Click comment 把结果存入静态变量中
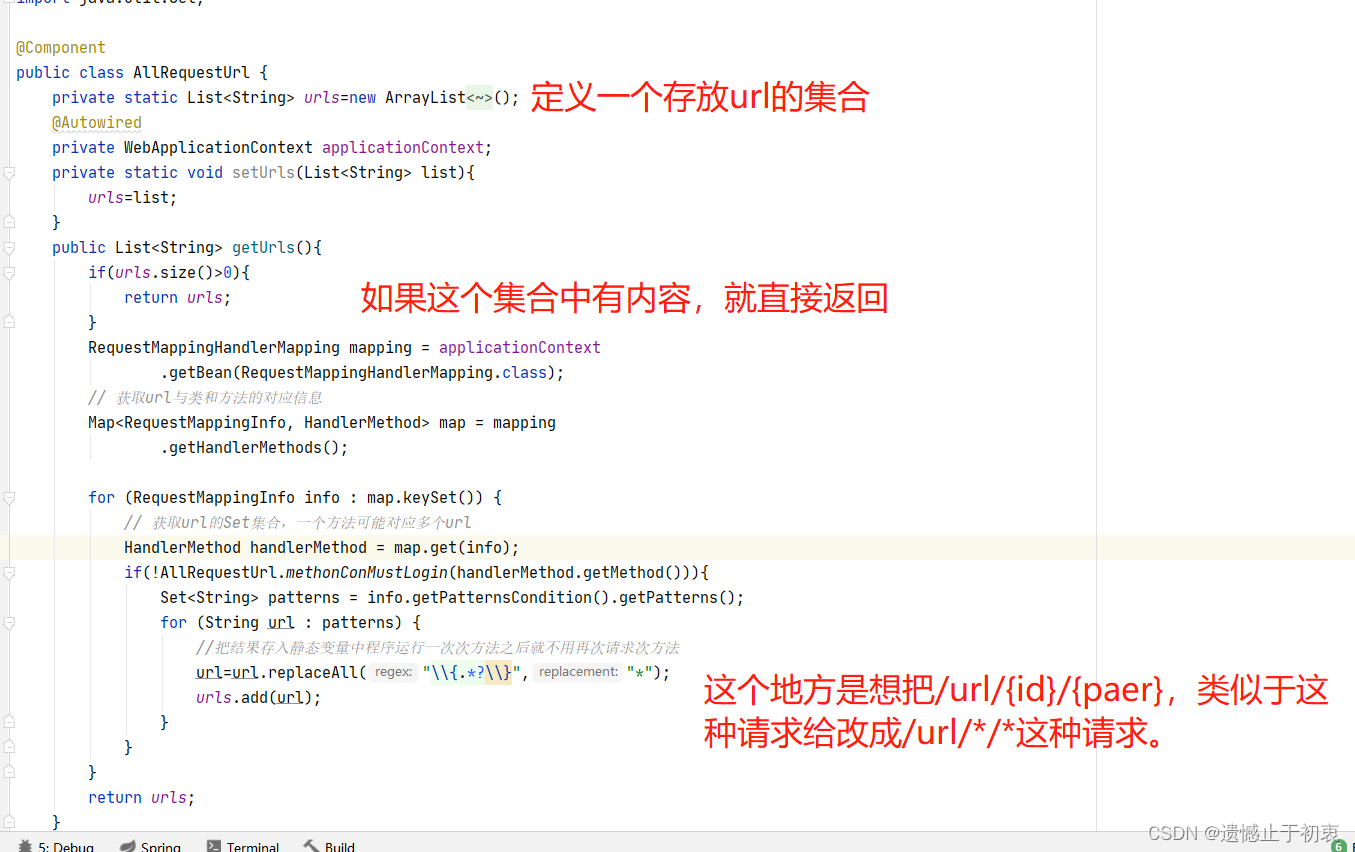Viewport: 1355px width, 852px height. [438, 648]
